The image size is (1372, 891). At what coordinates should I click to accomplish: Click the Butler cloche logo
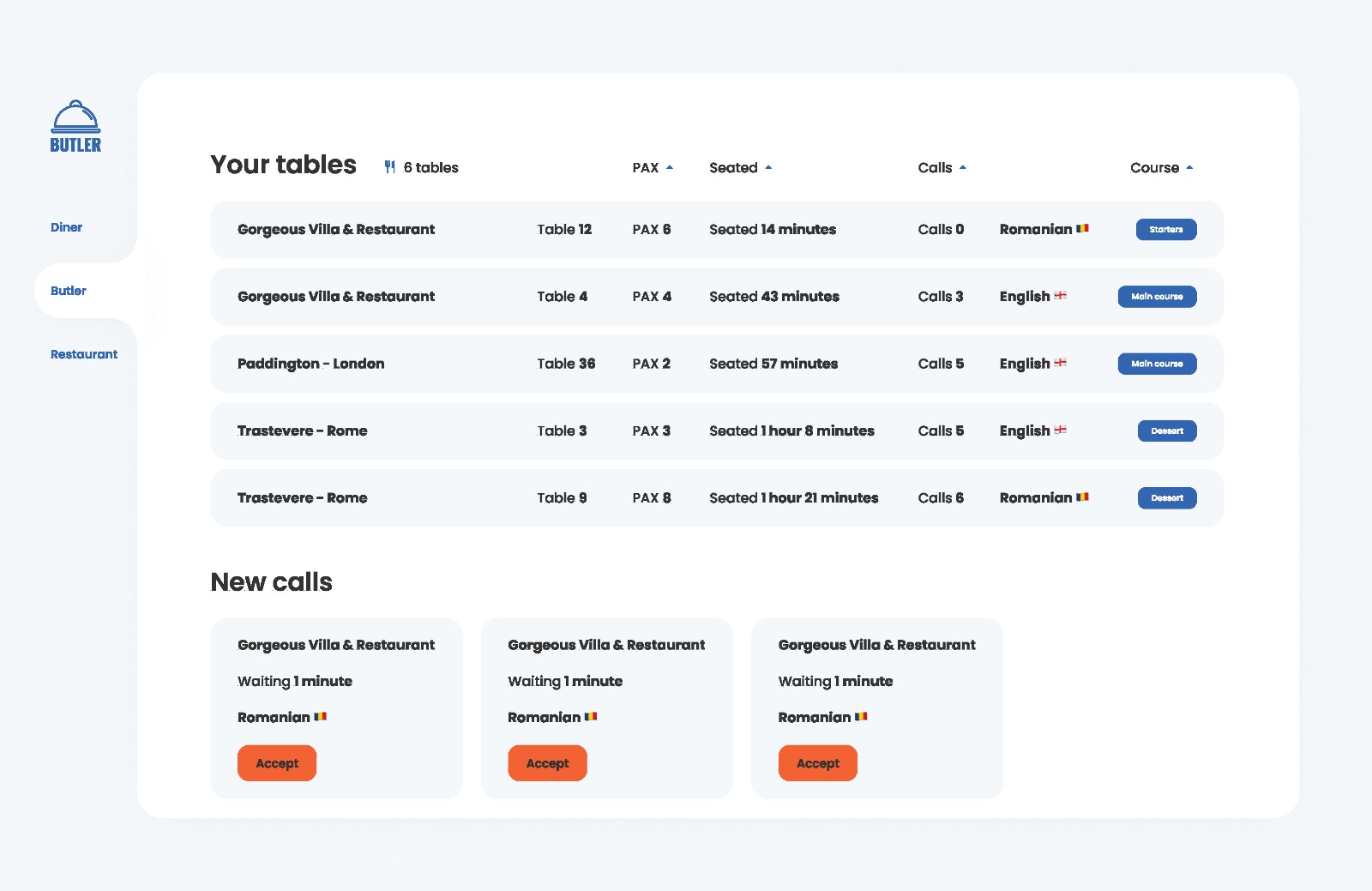tap(75, 126)
